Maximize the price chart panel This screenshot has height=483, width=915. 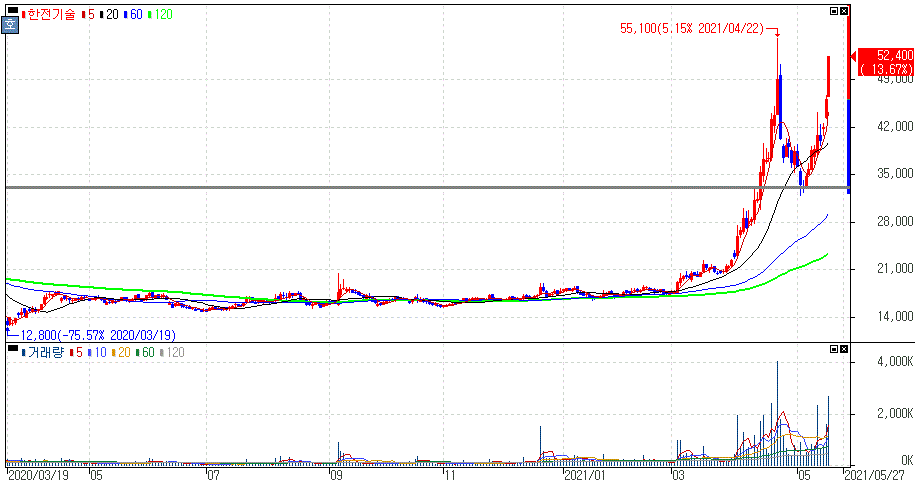834,11
